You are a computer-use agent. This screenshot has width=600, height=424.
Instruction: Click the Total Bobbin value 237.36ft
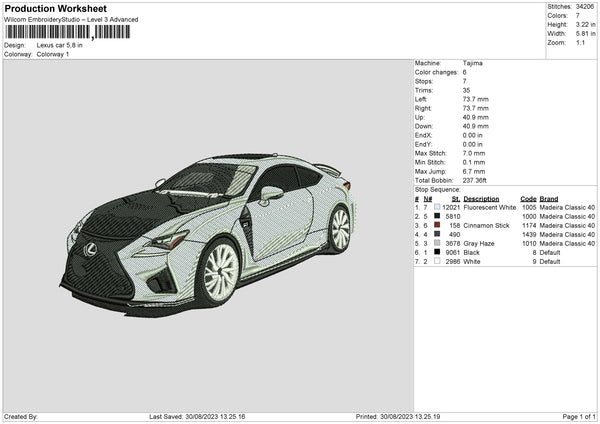pyautogui.click(x=478, y=180)
